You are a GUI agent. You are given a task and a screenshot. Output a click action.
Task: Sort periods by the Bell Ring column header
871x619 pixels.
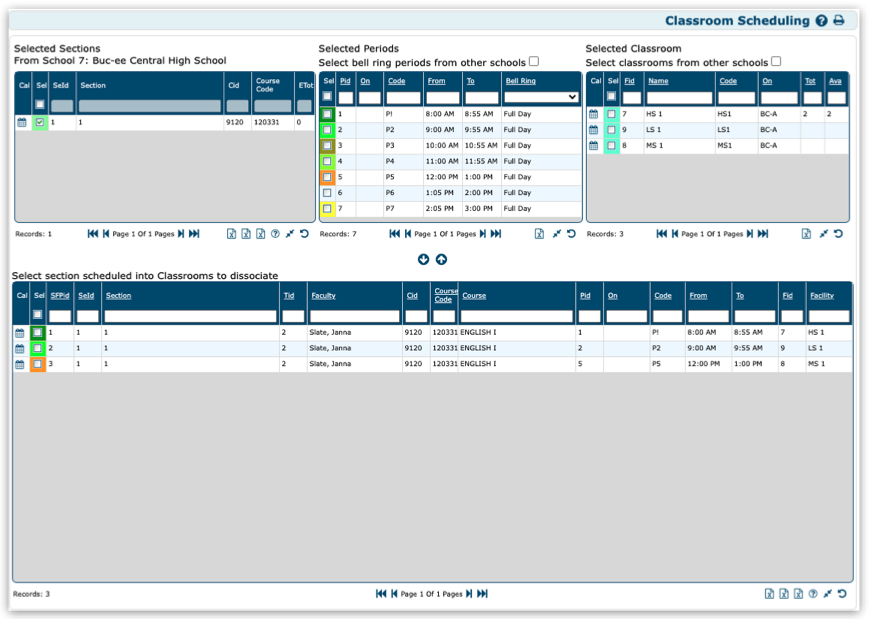coord(520,81)
